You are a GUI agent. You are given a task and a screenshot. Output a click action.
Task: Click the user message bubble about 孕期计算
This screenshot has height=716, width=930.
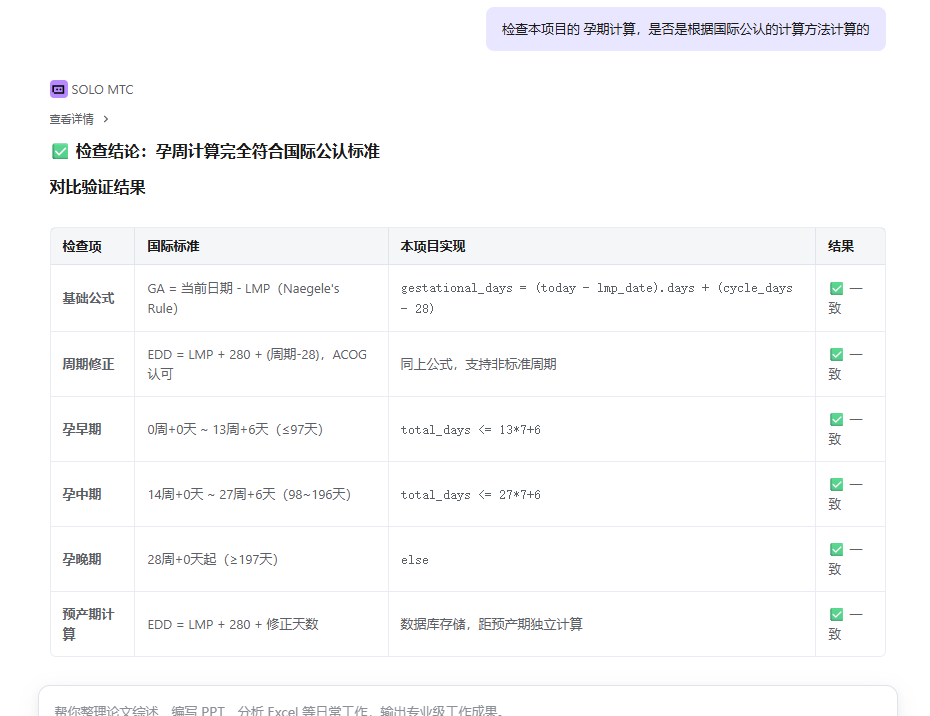[685, 30]
